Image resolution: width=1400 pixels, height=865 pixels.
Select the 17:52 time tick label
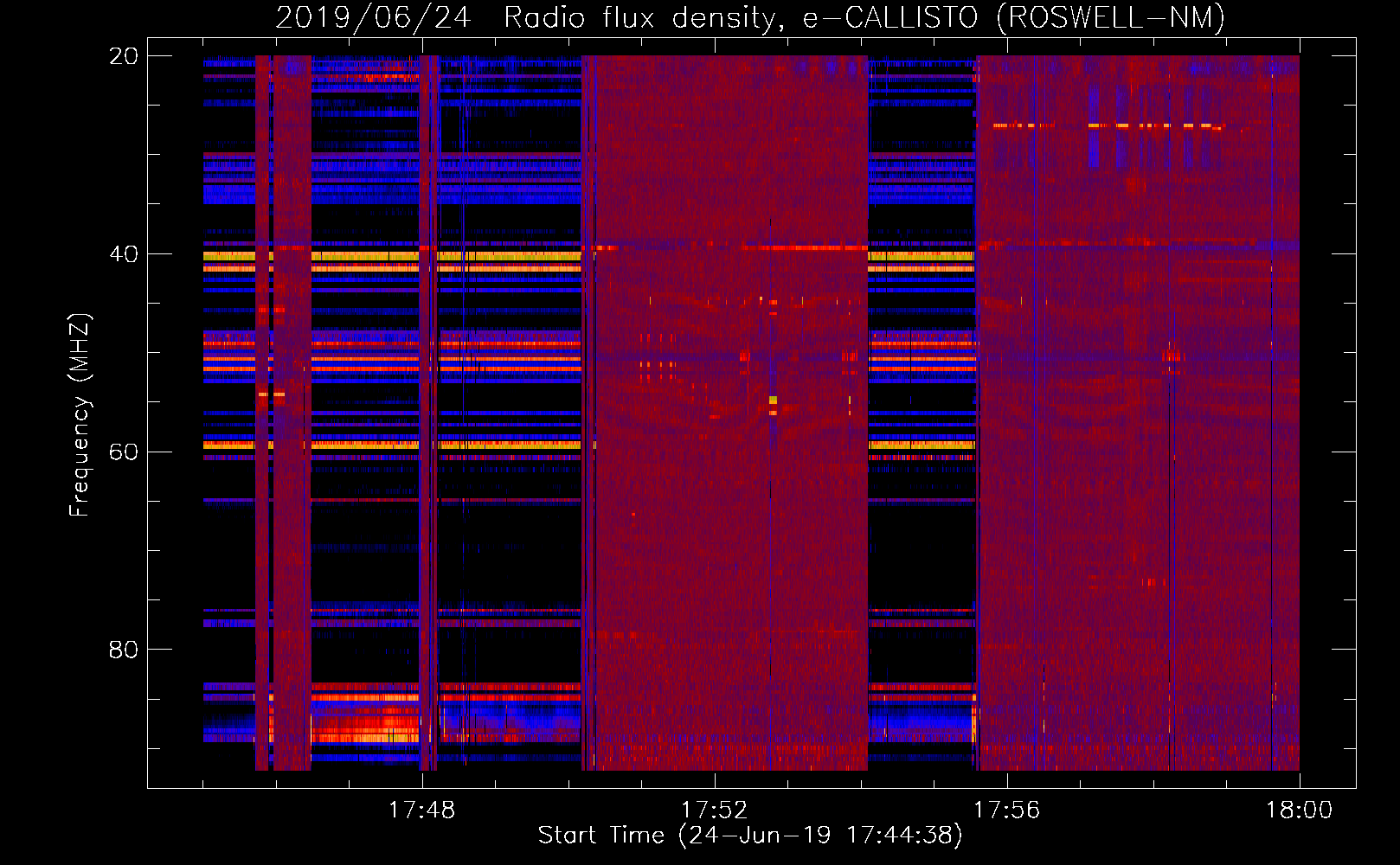[x=714, y=811]
